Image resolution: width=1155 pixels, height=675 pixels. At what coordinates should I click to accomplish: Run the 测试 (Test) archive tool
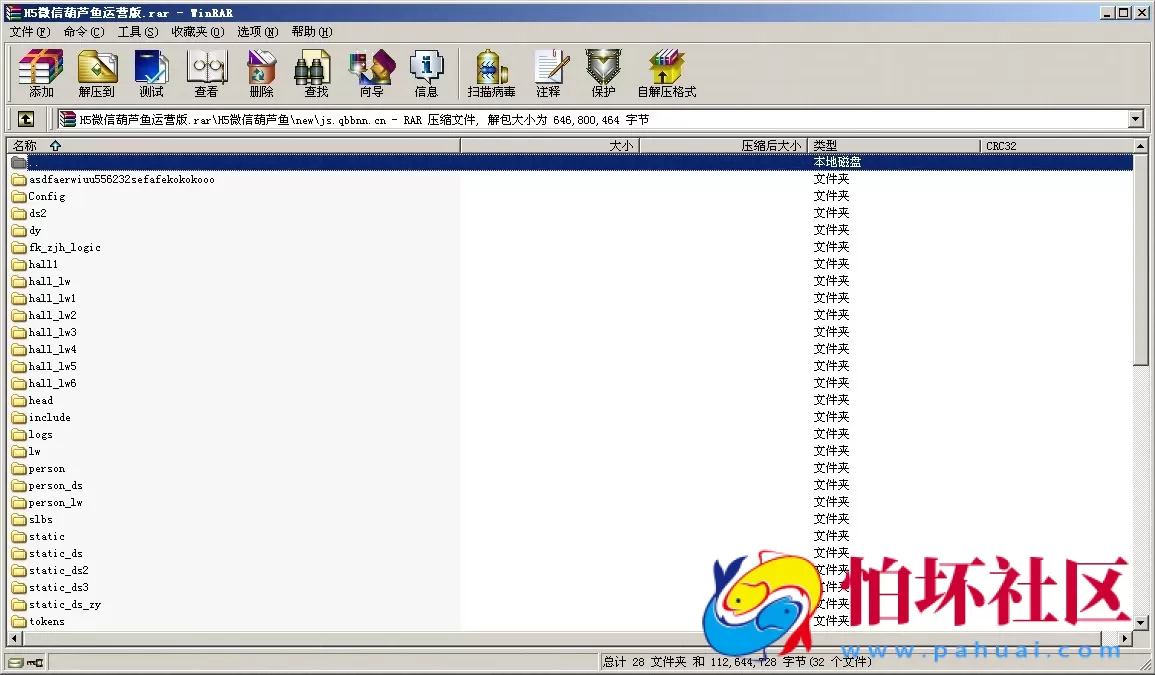pyautogui.click(x=151, y=74)
